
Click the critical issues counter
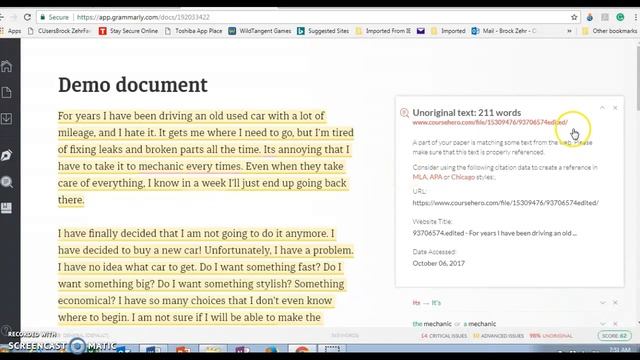444,336
